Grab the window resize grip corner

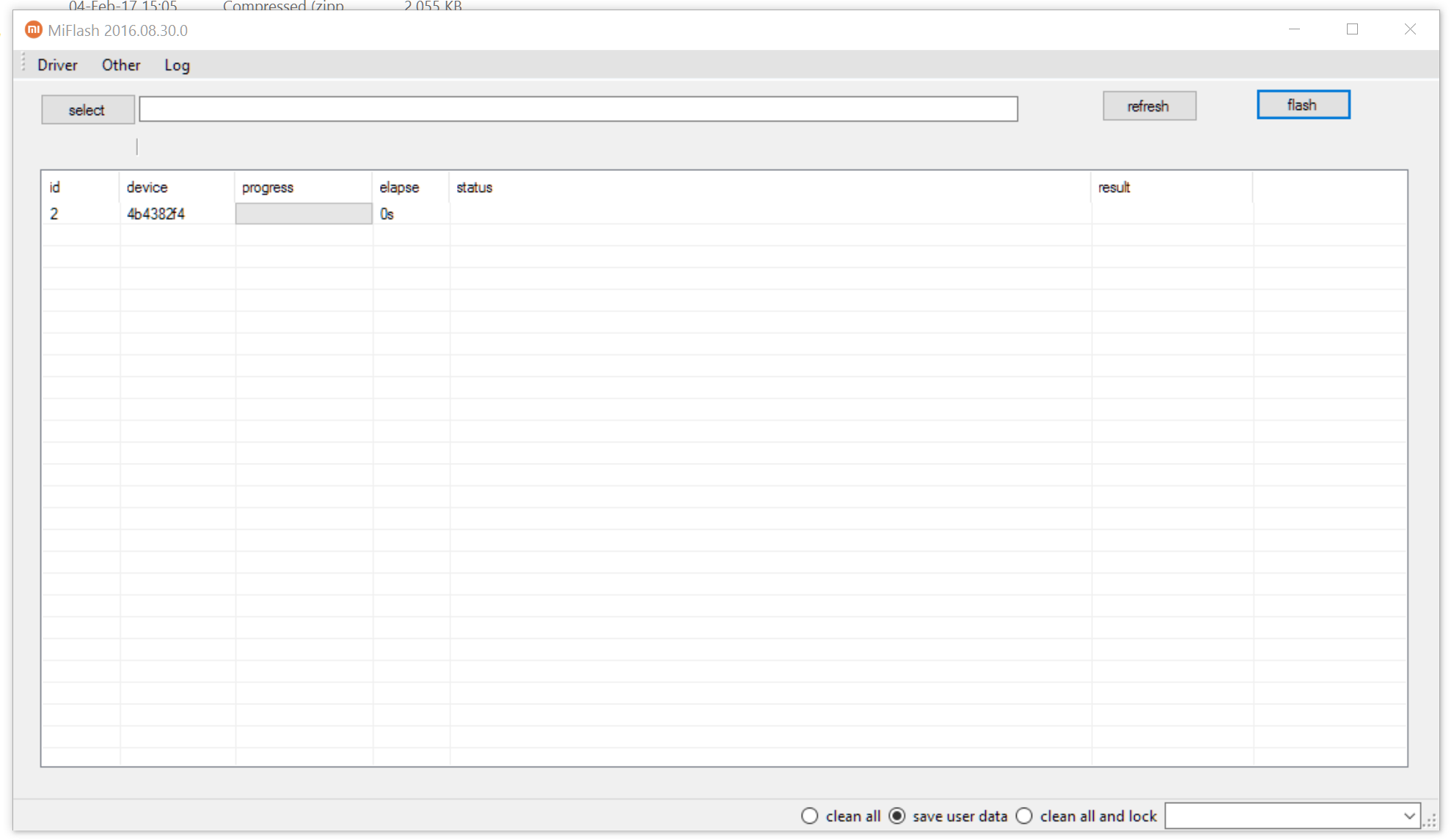point(1430,819)
